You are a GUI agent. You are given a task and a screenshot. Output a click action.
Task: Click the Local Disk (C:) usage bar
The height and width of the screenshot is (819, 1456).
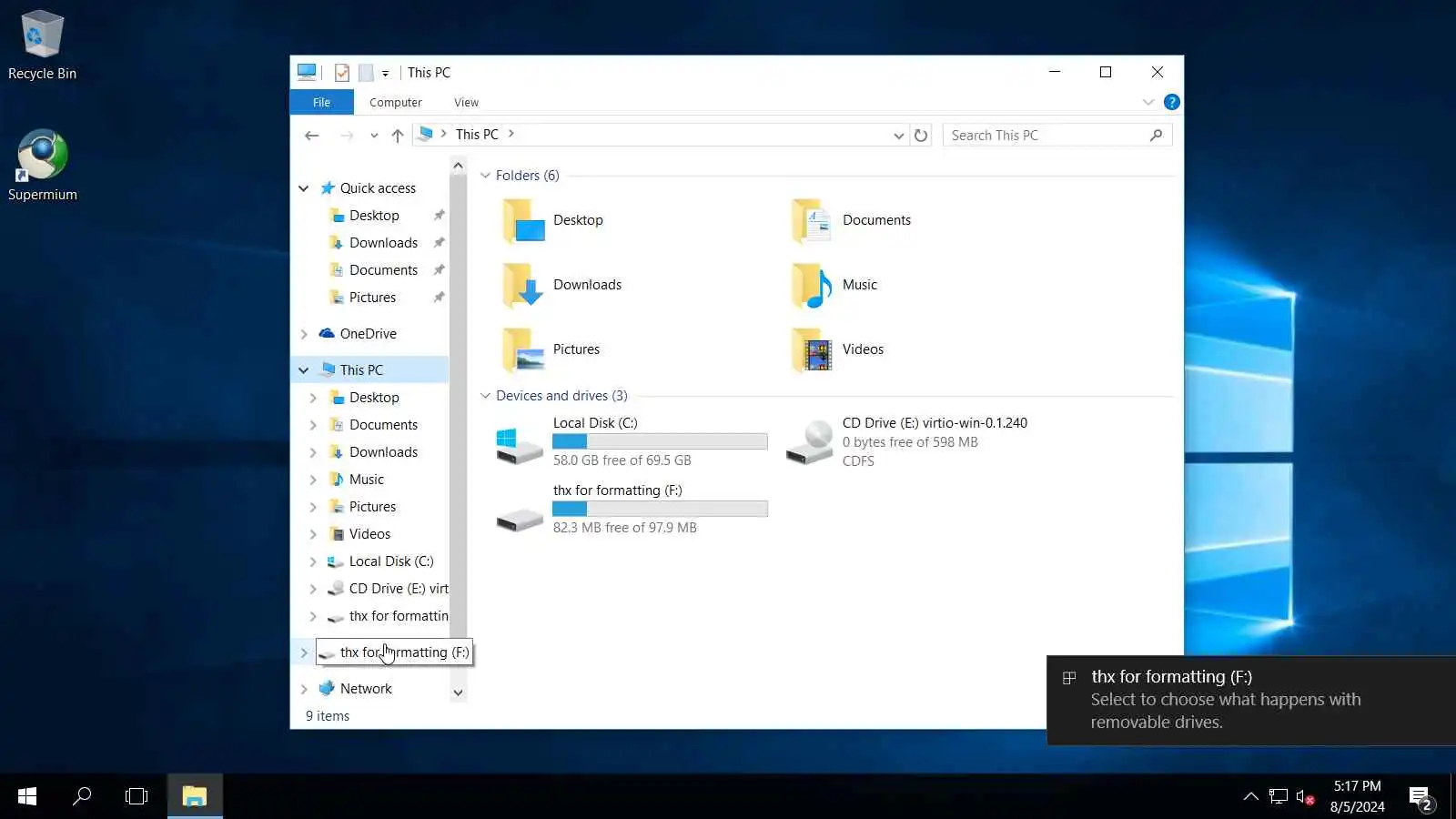coord(660,441)
